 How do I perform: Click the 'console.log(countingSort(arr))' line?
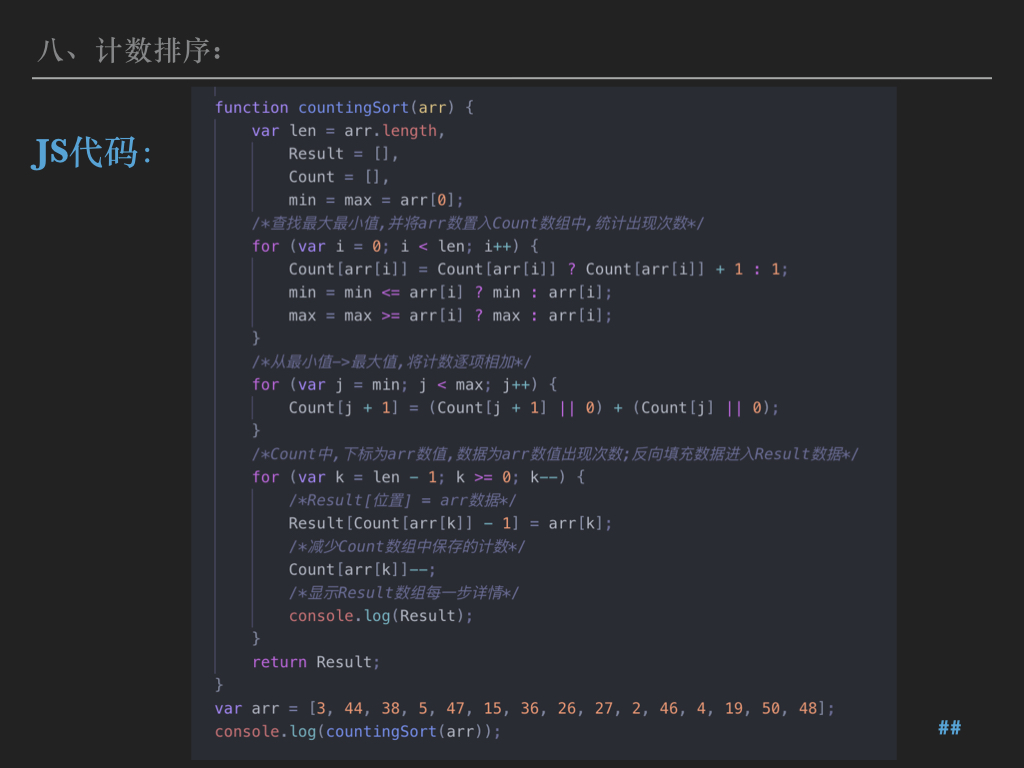point(358,731)
